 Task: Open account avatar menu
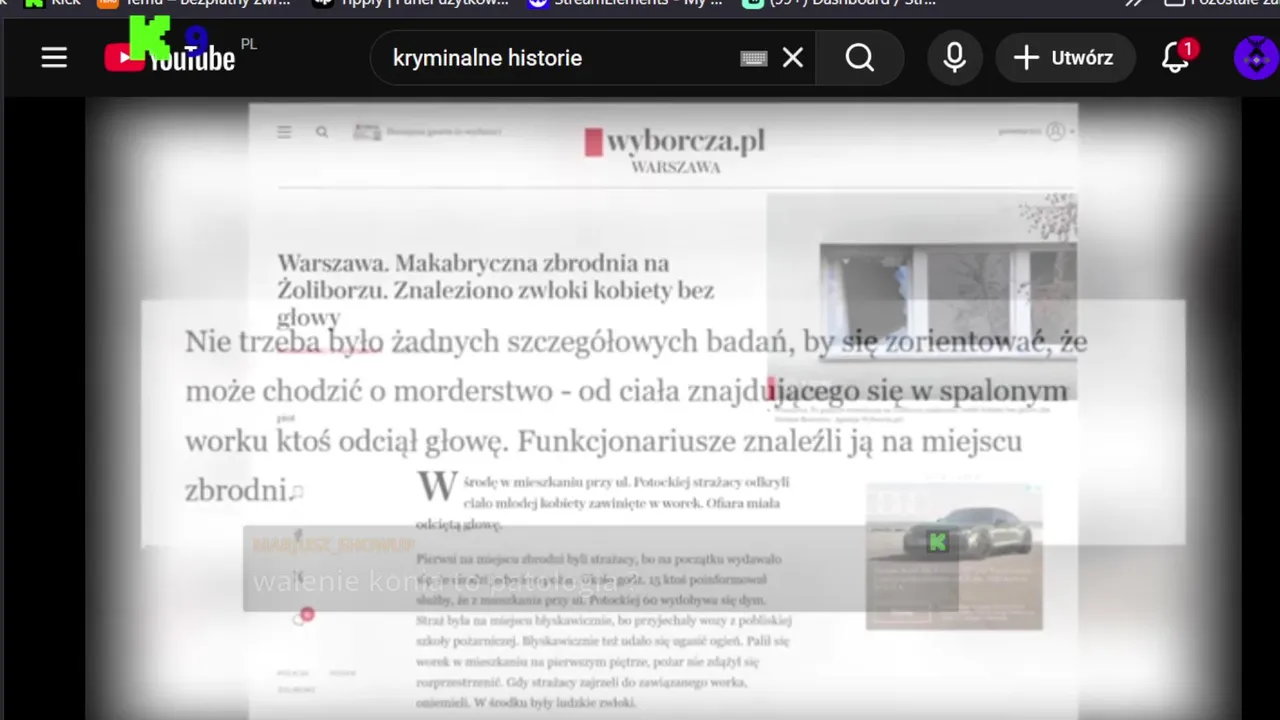[1256, 58]
